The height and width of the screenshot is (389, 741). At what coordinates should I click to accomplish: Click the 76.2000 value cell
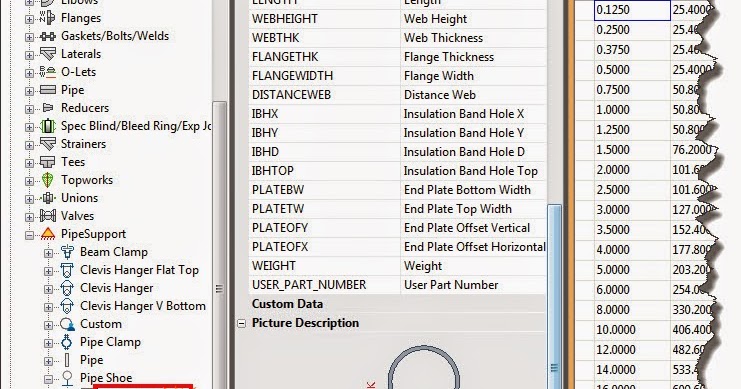[692, 150]
